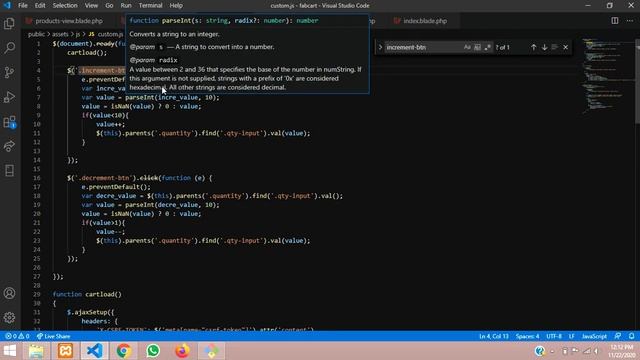Screen dimensions: 640x360
Task: Click line number 16 in gutter
Action: pyautogui.click(x=37, y=178)
